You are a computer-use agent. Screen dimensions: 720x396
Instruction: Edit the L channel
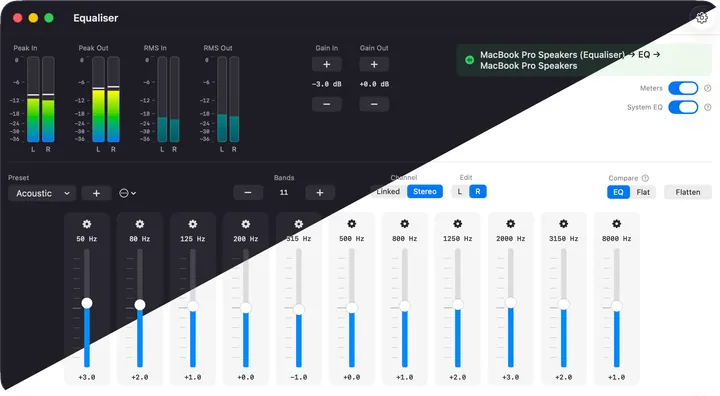pyautogui.click(x=460, y=192)
